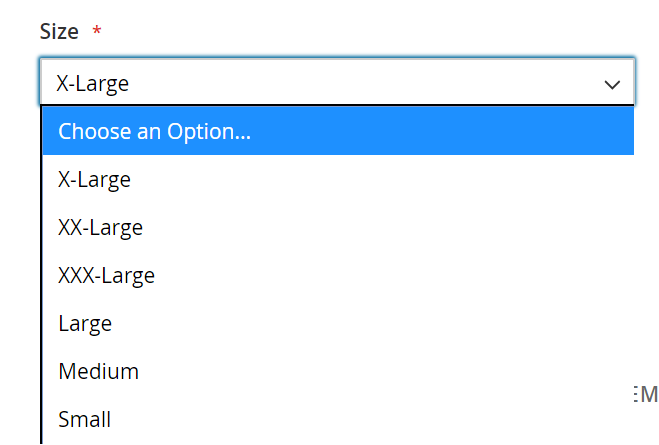Choose the Medium size option
659x445 pixels.
point(99,371)
